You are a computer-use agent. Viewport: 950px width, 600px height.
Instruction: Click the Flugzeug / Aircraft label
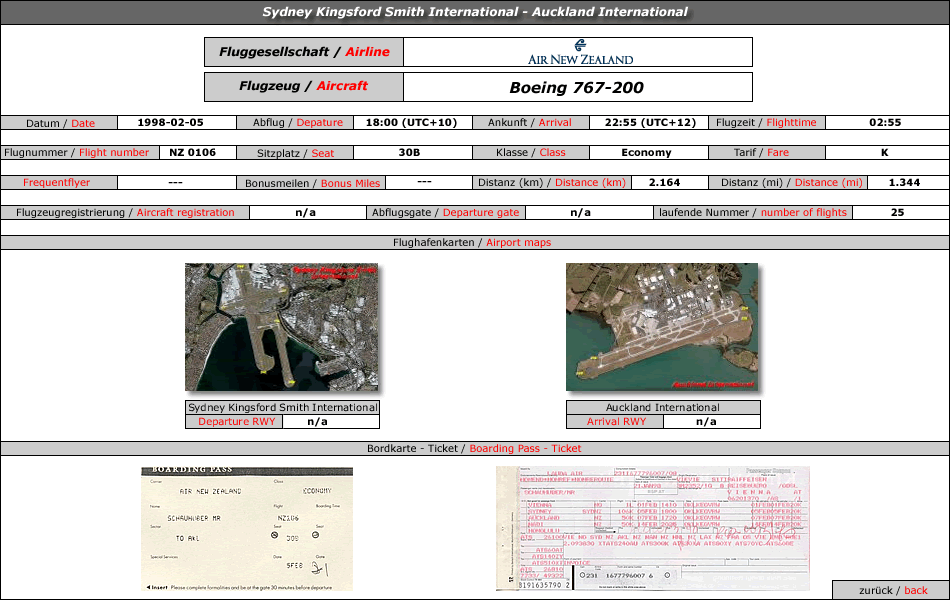tap(304, 87)
